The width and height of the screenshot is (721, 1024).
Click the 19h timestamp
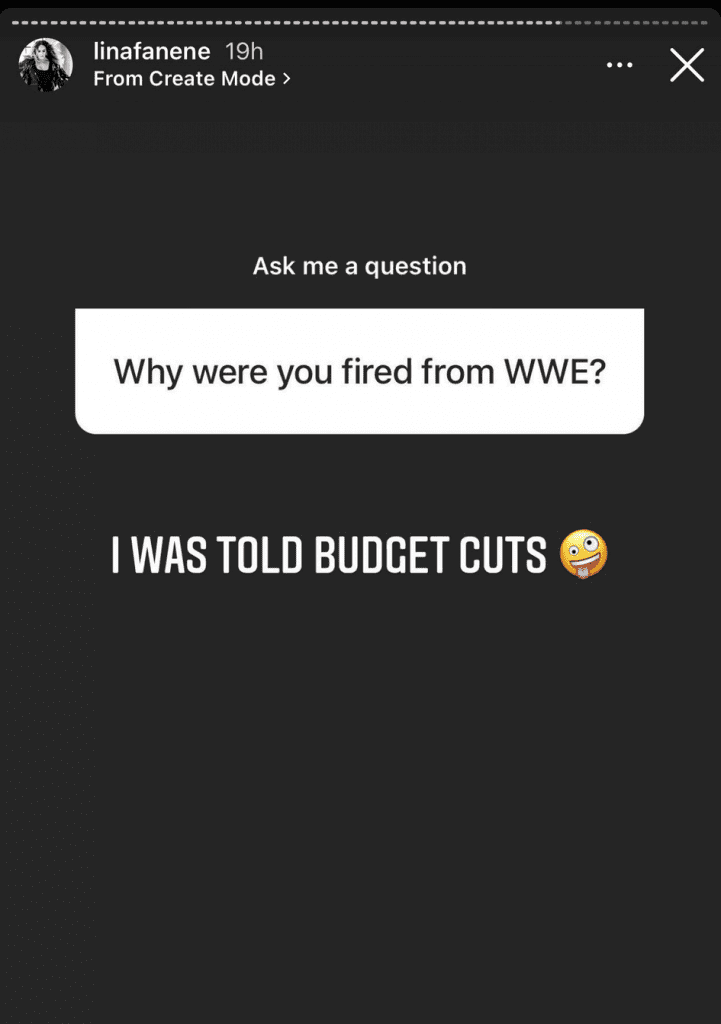[x=244, y=51]
